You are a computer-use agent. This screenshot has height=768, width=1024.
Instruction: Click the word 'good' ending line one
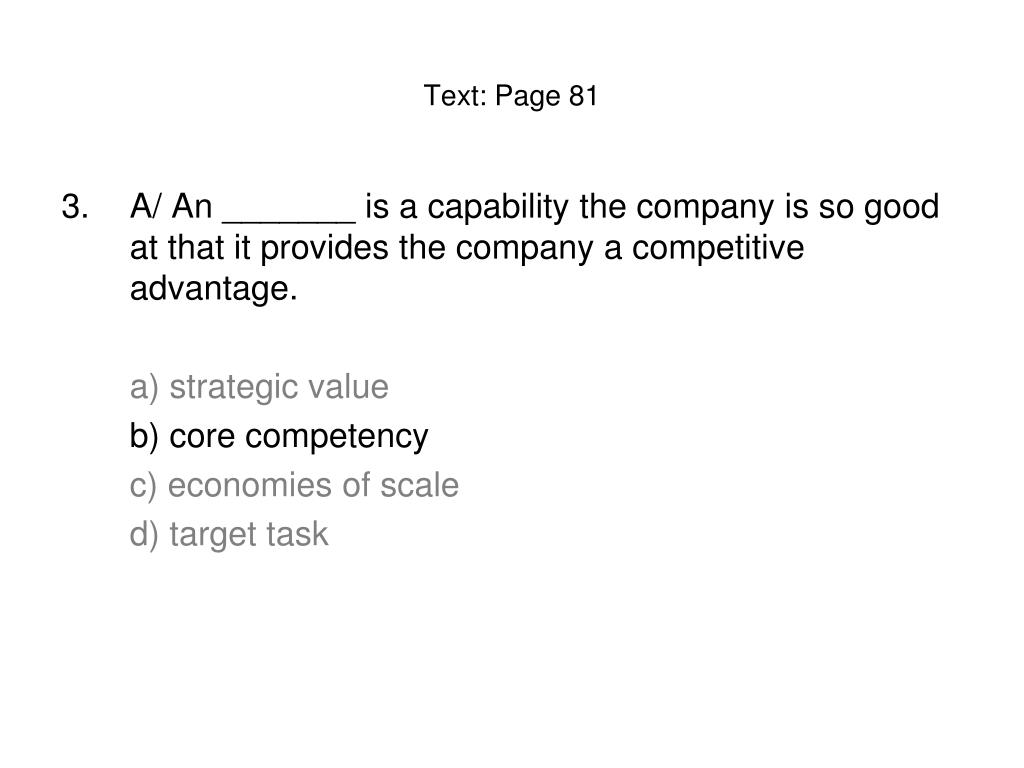coord(902,207)
